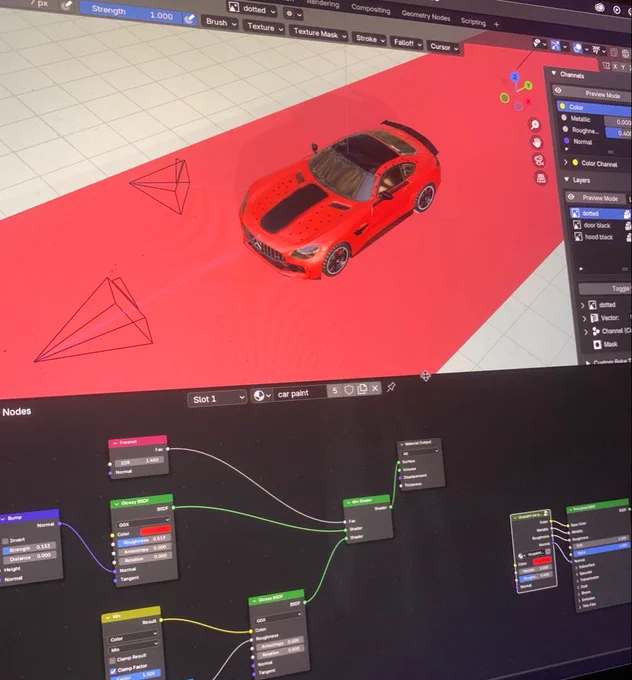Open the Texture Mask dropdown
Viewport: 632px width, 680px height.
320,33
